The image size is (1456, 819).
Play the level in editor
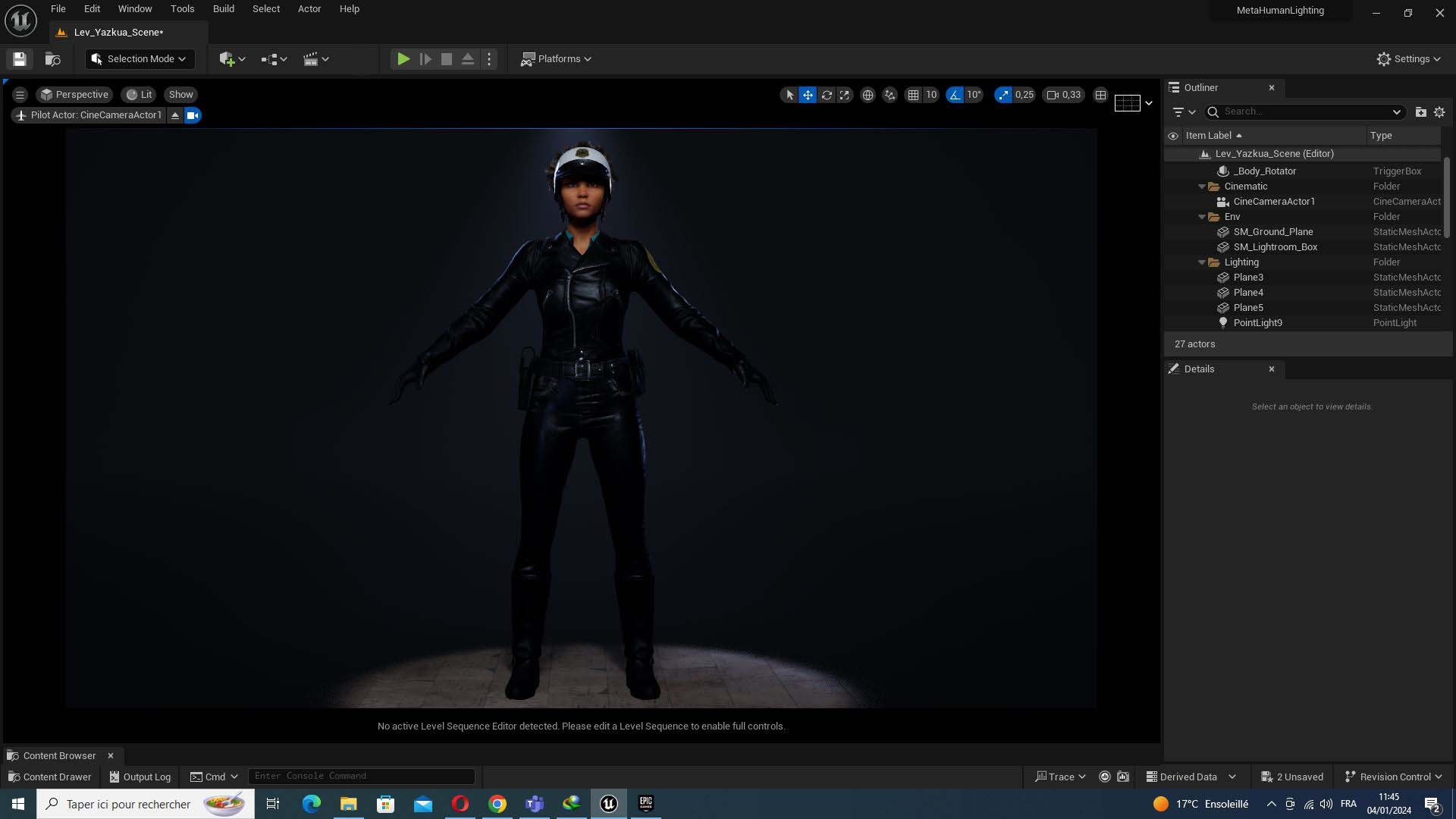tap(403, 59)
